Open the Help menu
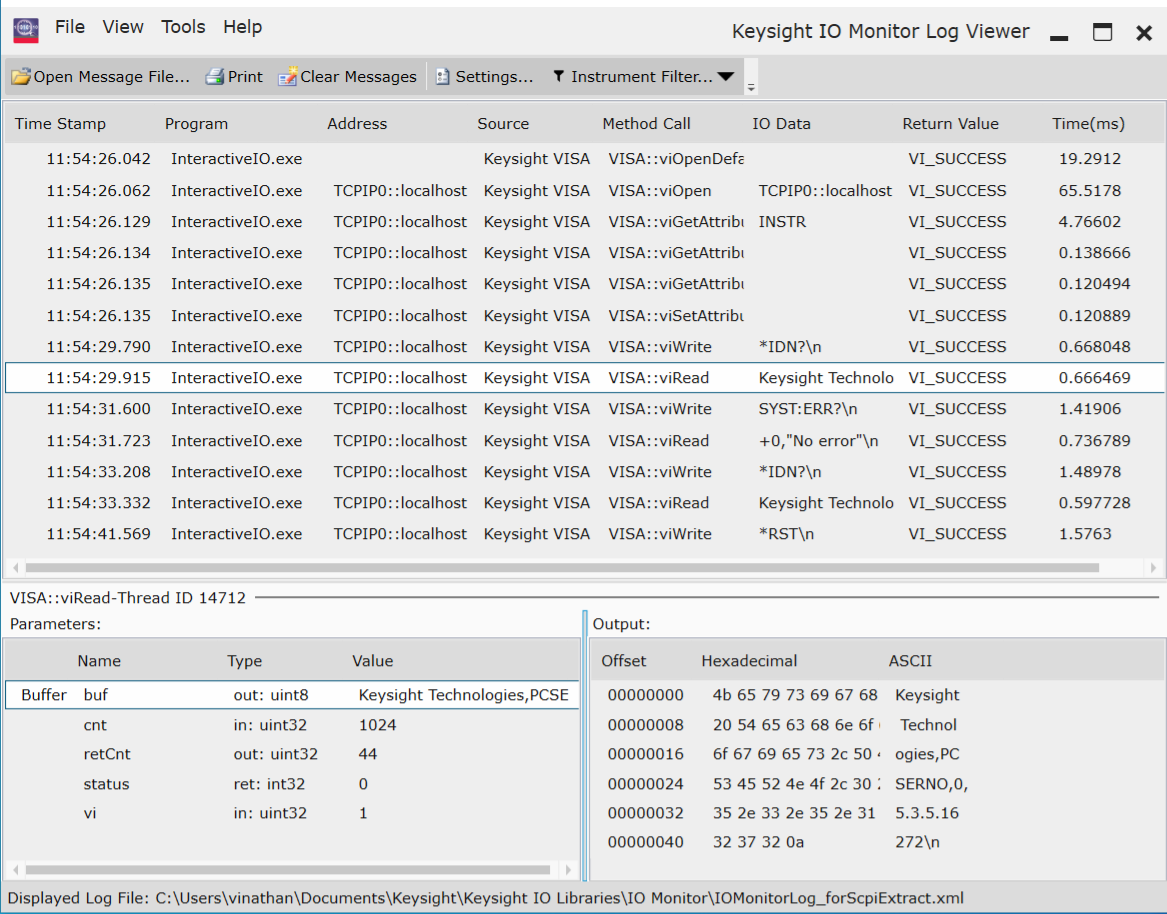Screen dimensions: 1167x914 pos(242,27)
